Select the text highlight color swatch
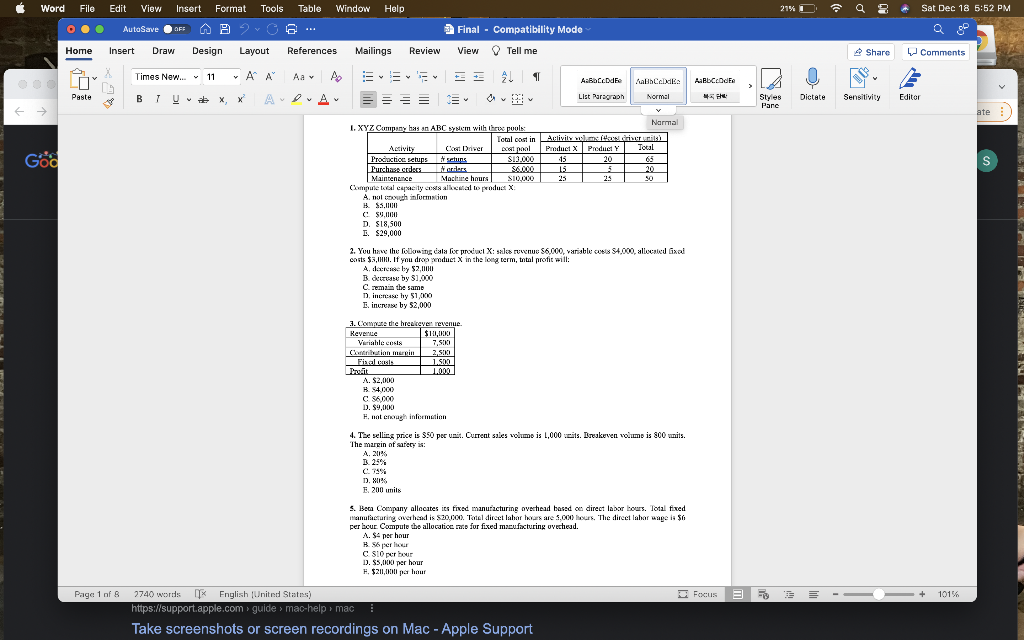1024x640 pixels. click(297, 98)
